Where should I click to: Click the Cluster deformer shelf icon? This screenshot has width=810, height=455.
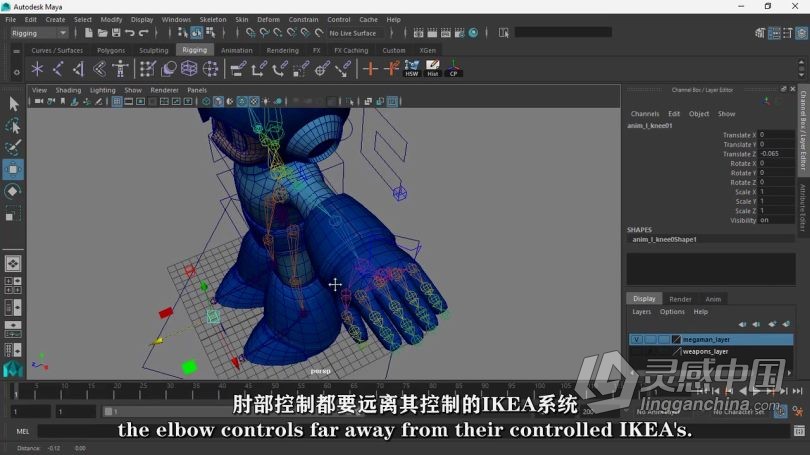(210, 69)
